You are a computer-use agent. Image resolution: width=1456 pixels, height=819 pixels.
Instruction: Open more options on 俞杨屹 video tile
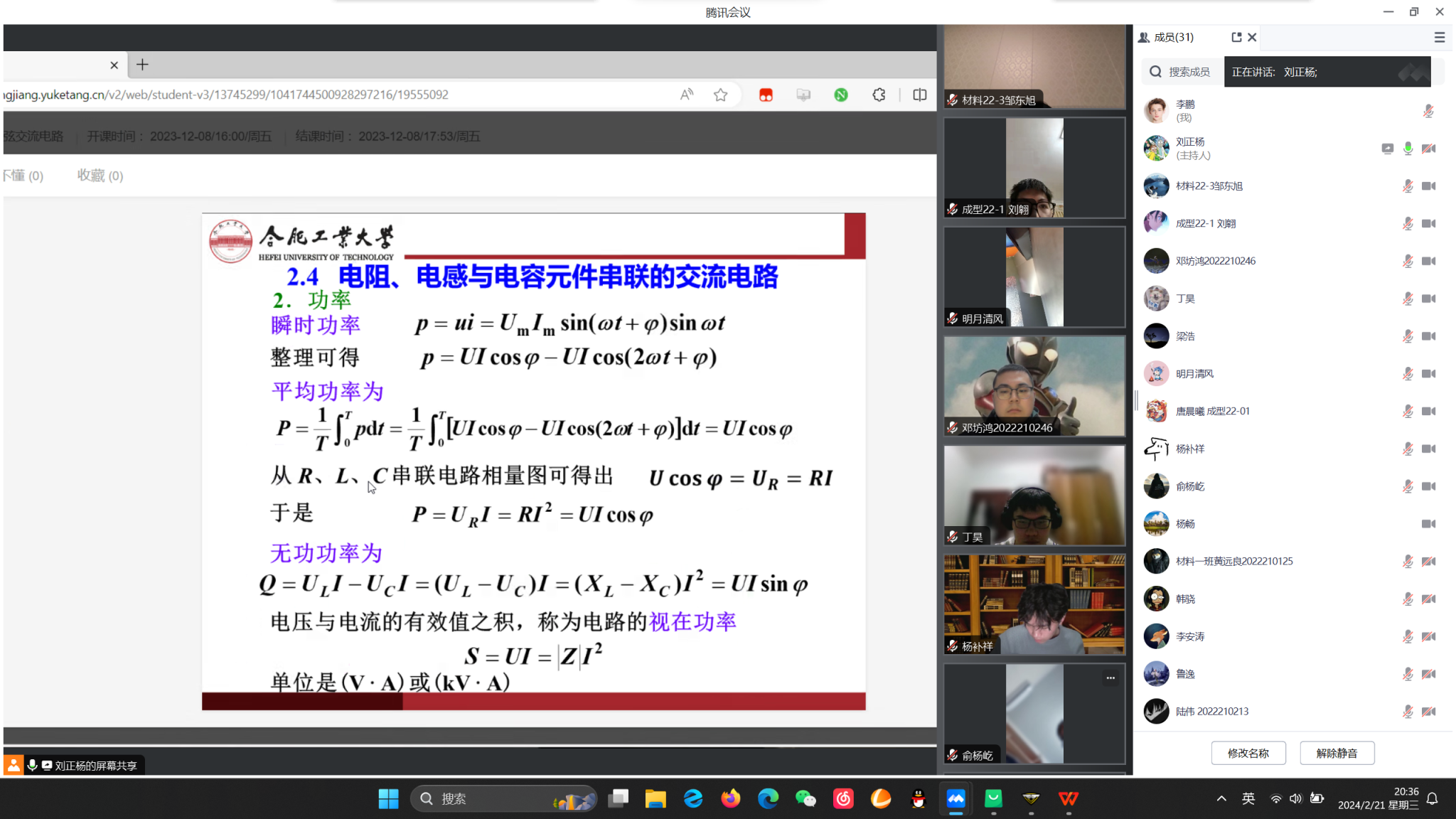pos(1110,678)
